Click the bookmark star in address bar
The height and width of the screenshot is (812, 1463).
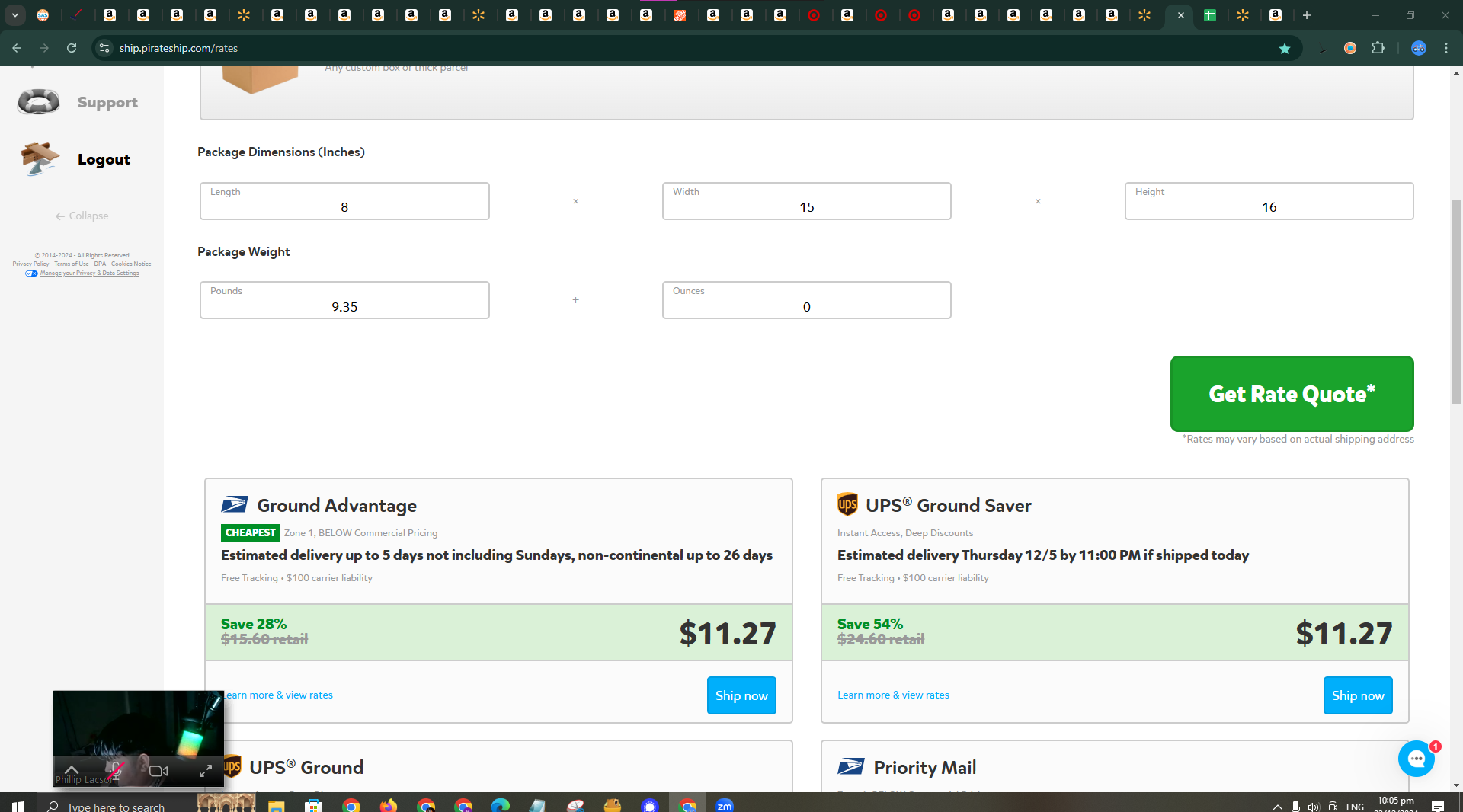tap(1285, 48)
